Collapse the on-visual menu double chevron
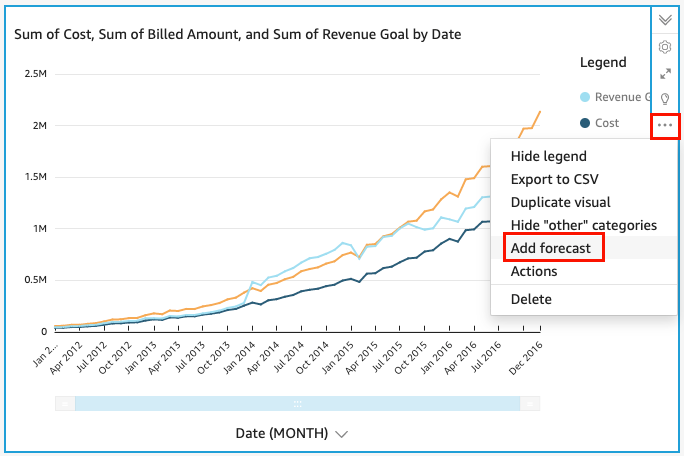The width and height of the screenshot is (684, 456). point(665,20)
